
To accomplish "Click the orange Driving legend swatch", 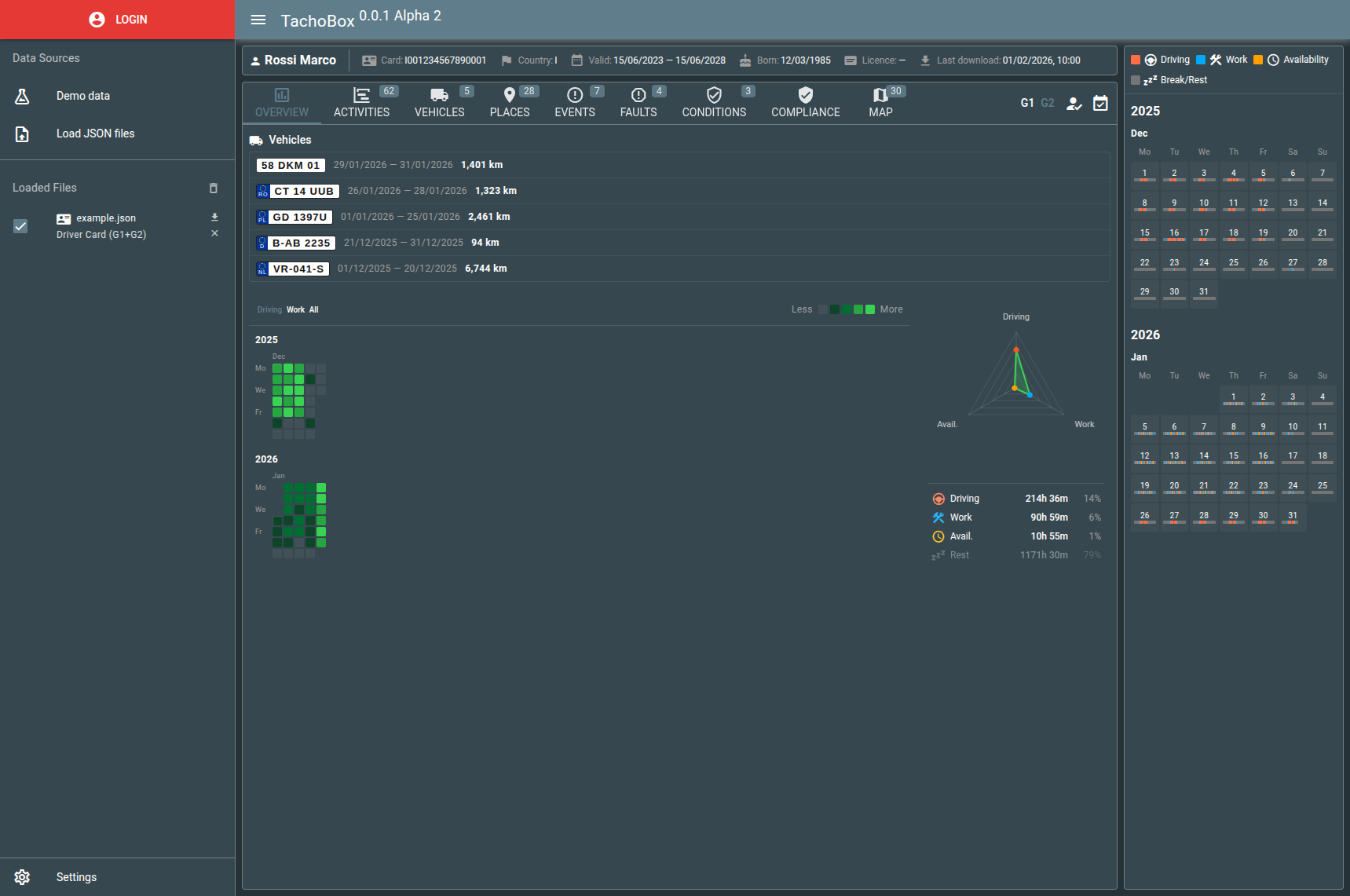I will tap(1136, 60).
